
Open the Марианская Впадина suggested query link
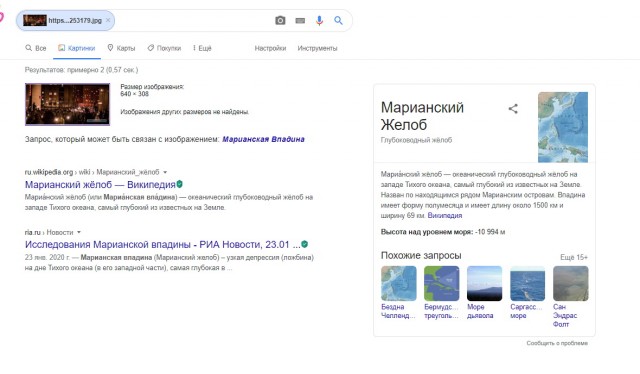(263, 139)
